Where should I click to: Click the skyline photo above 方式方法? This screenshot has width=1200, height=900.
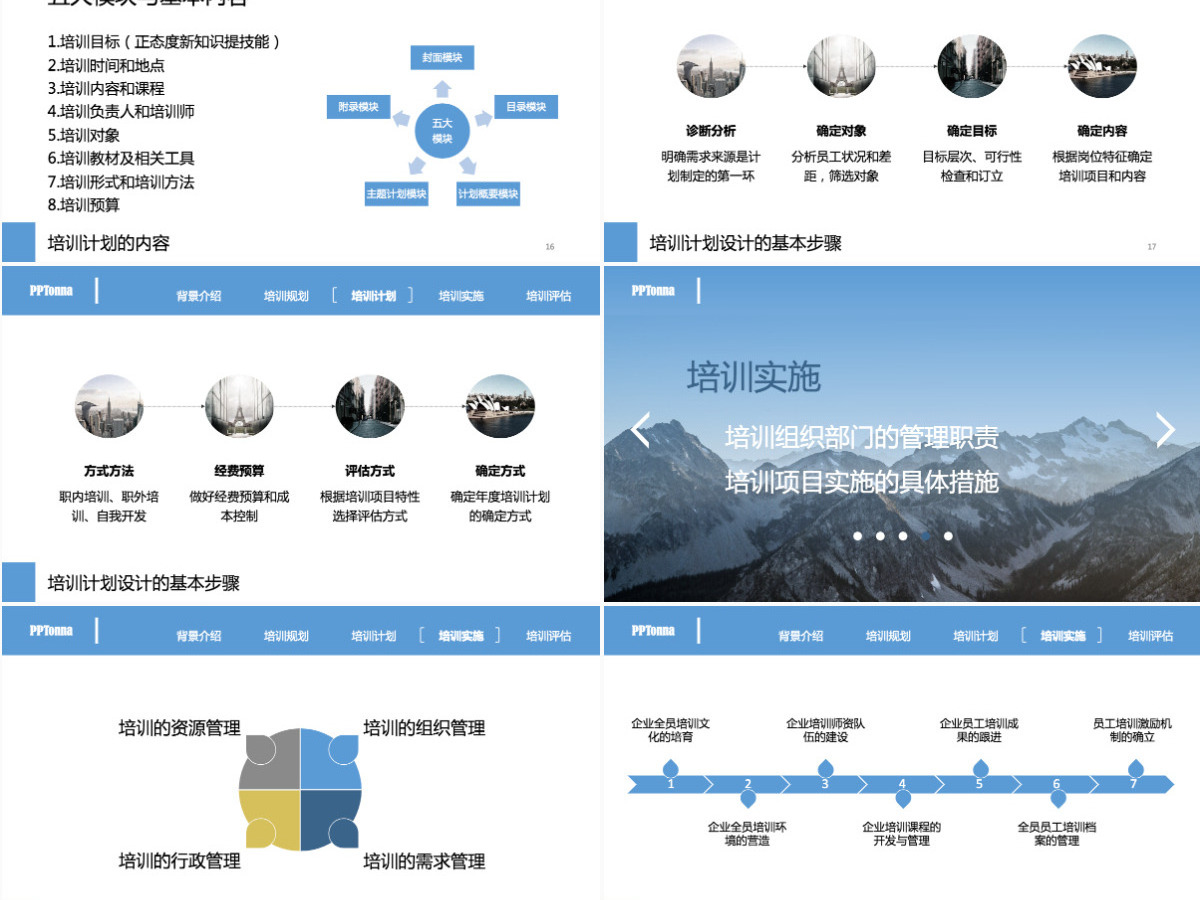[x=109, y=406]
